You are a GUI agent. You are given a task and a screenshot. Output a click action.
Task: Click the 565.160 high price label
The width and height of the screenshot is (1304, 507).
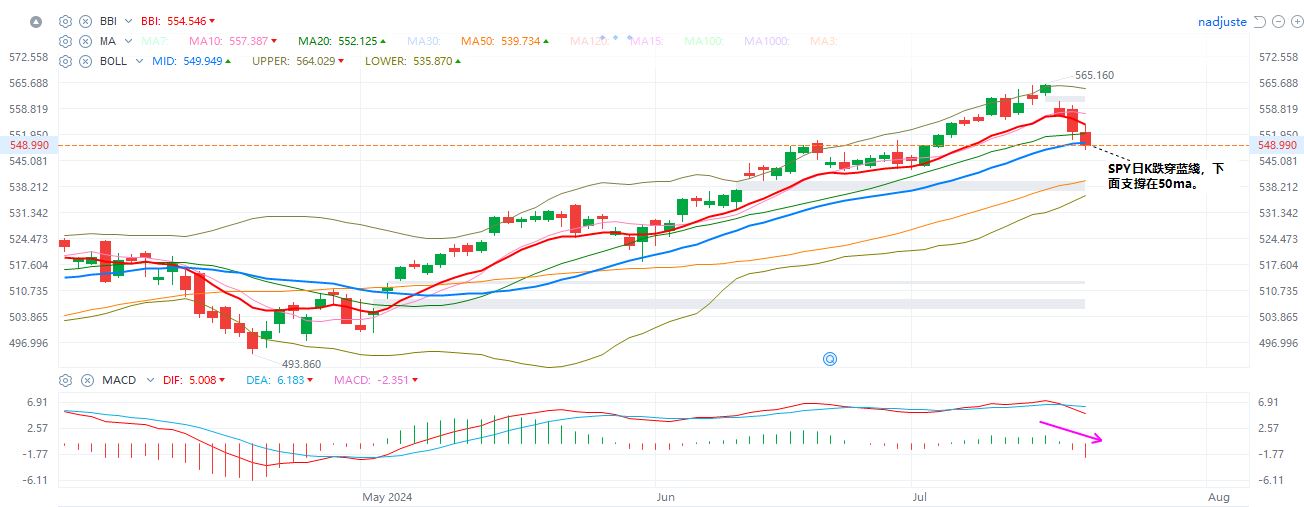(x=1094, y=75)
